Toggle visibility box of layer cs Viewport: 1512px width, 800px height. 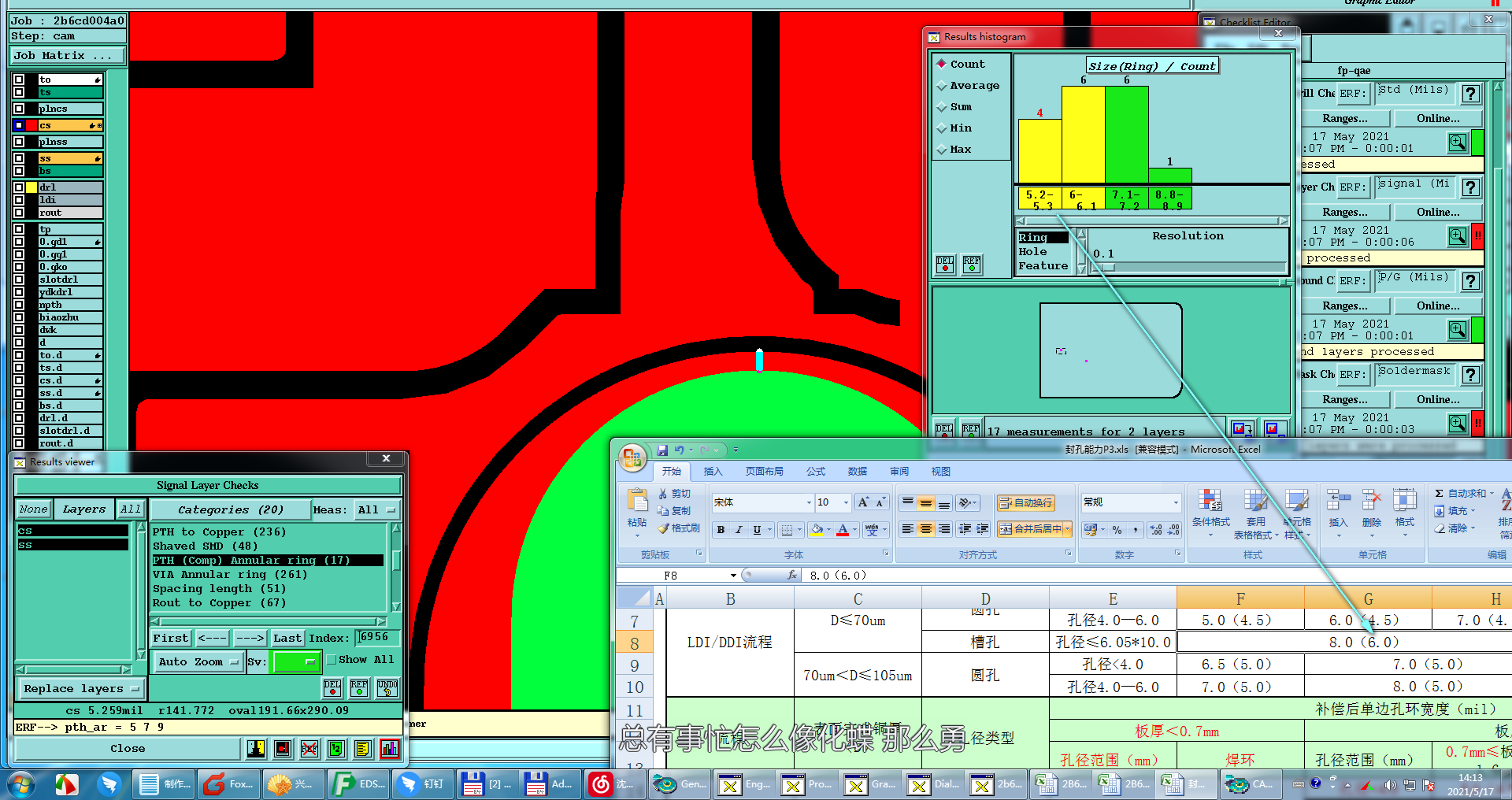click(x=18, y=125)
